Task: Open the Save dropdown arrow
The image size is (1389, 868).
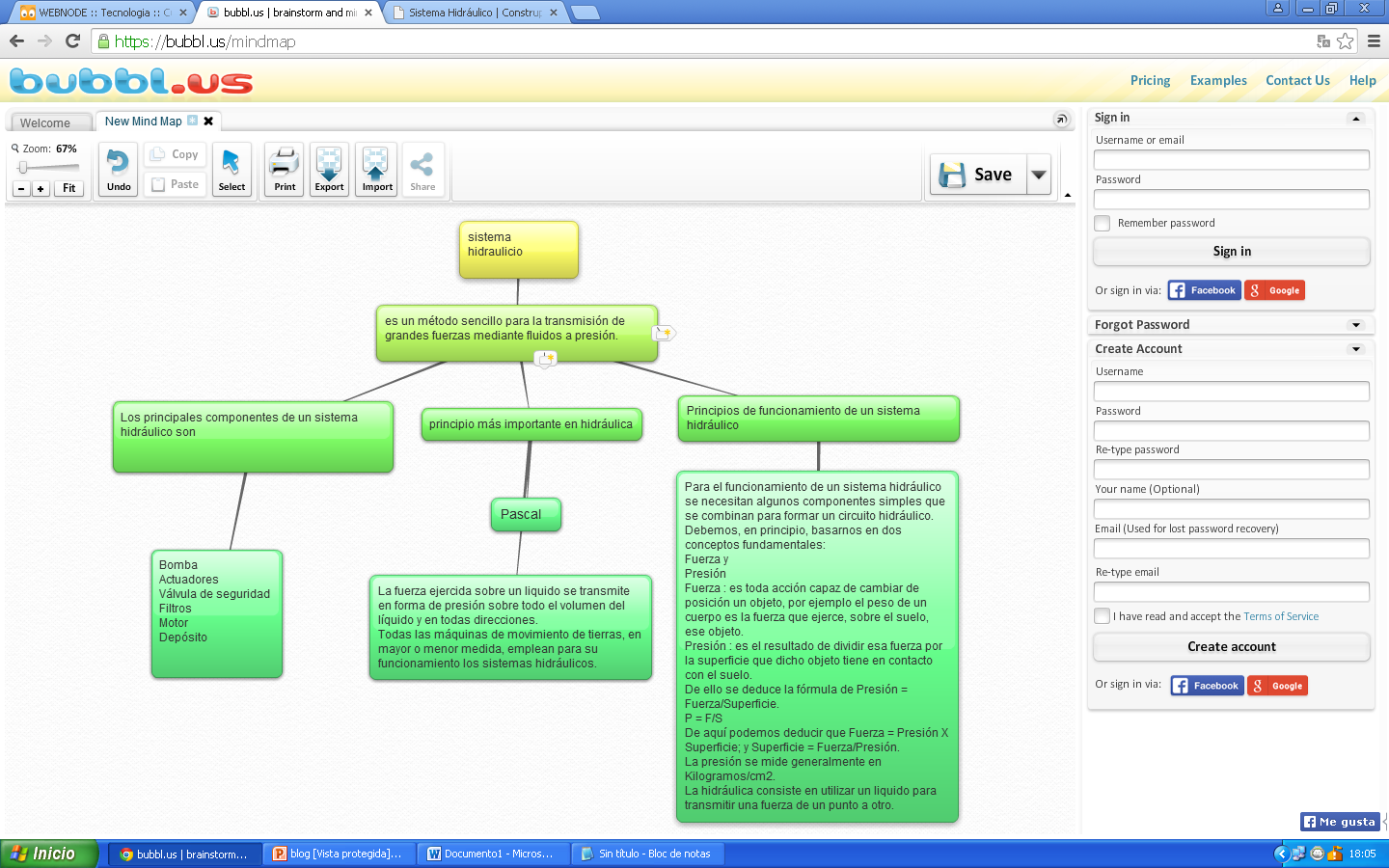Action: [x=1039, y=175]
